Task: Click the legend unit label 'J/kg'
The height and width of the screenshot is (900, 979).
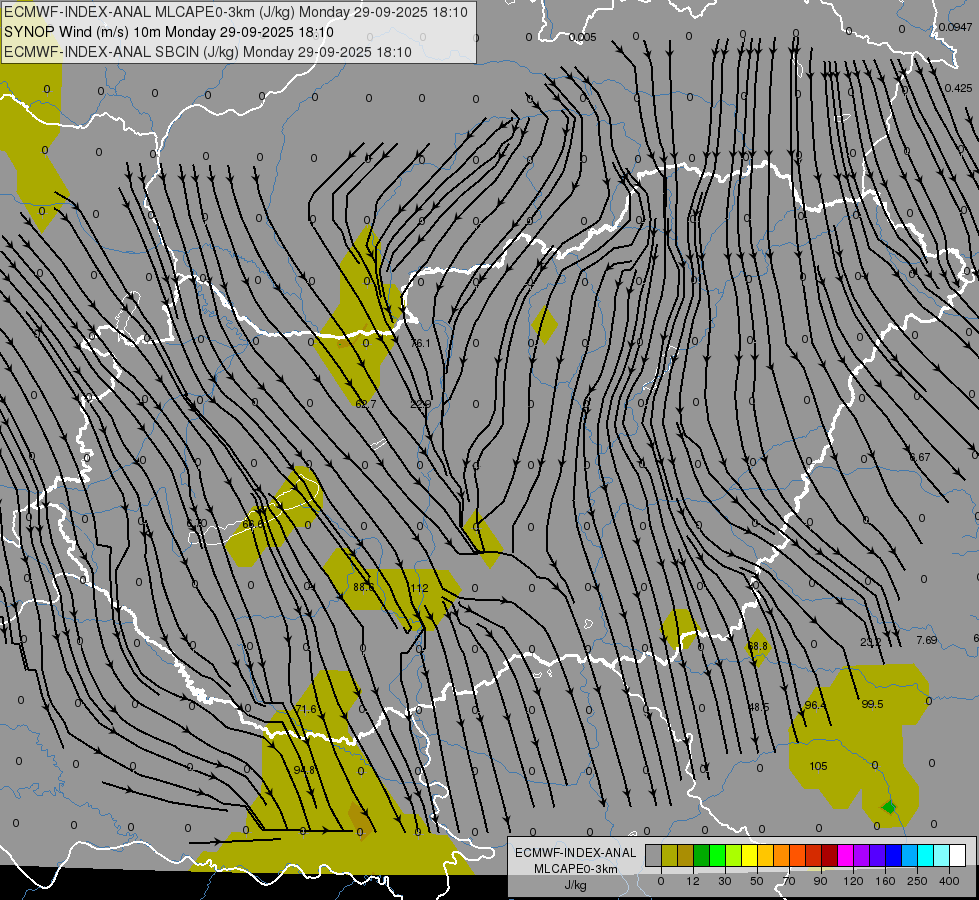Action: tap(576, 885)
